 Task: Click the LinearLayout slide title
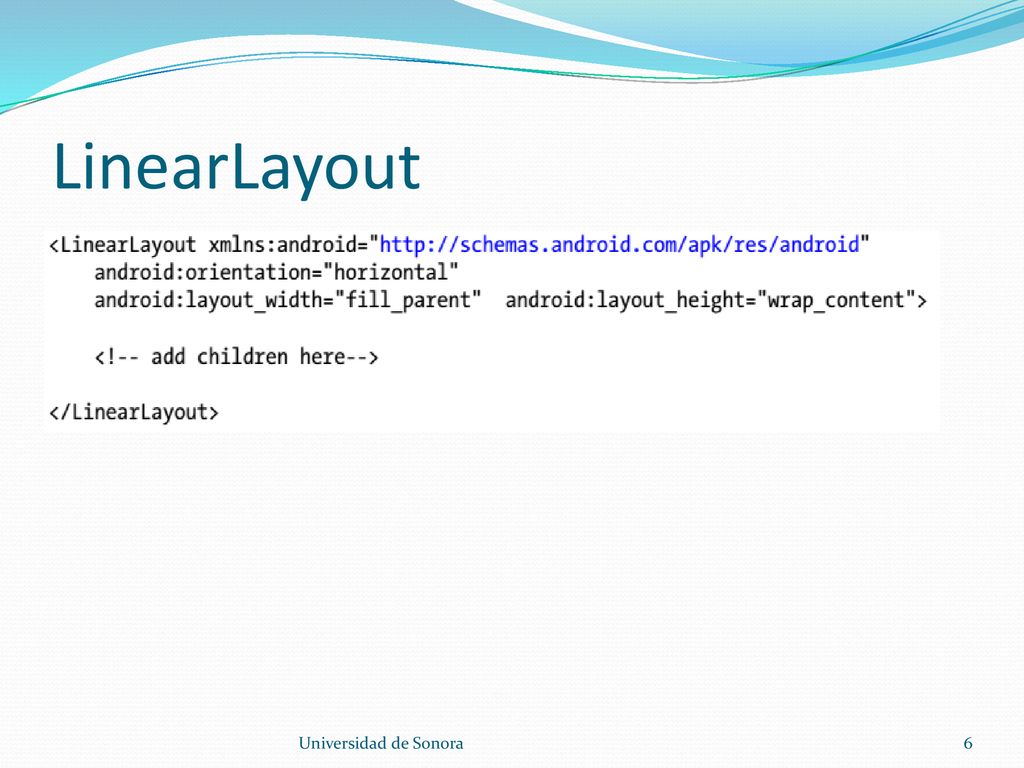[x=236, y=168]
